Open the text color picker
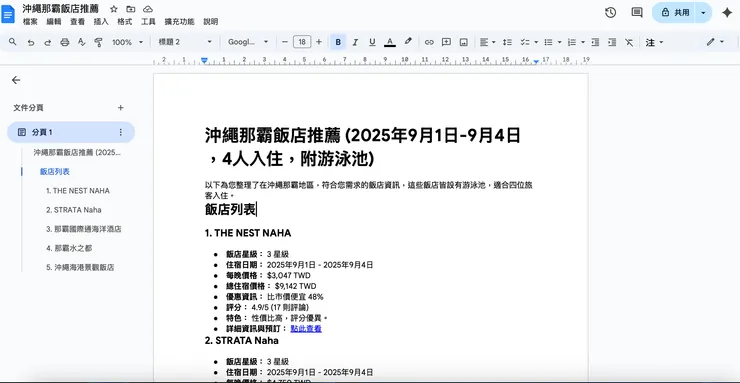This screenshot has height=383, width=740. click(x=389, y=42)
